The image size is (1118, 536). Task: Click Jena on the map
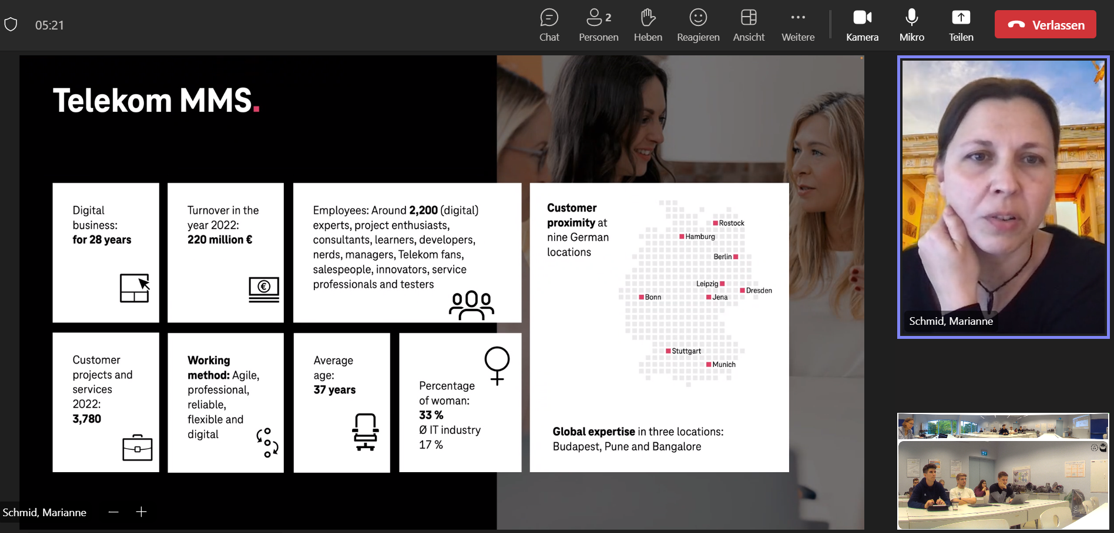pyautogui.click(x=717, y=297)
